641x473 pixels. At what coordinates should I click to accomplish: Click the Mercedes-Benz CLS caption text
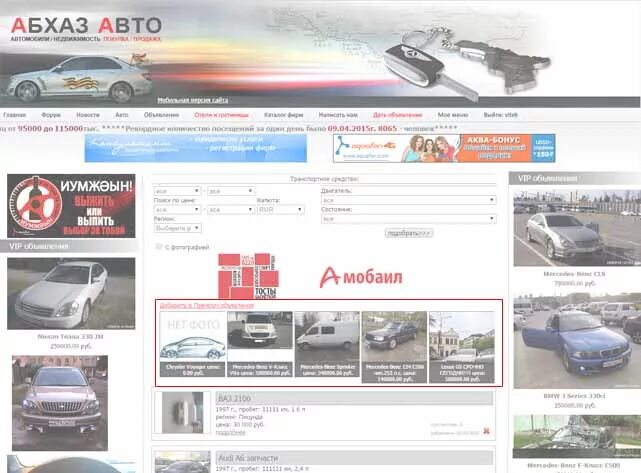click(x=574, y=274)
